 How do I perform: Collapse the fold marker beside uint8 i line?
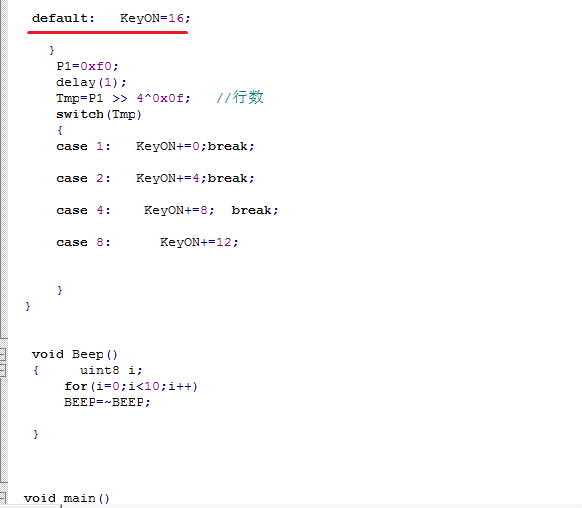pyautogui.click(x=3, y=370)
